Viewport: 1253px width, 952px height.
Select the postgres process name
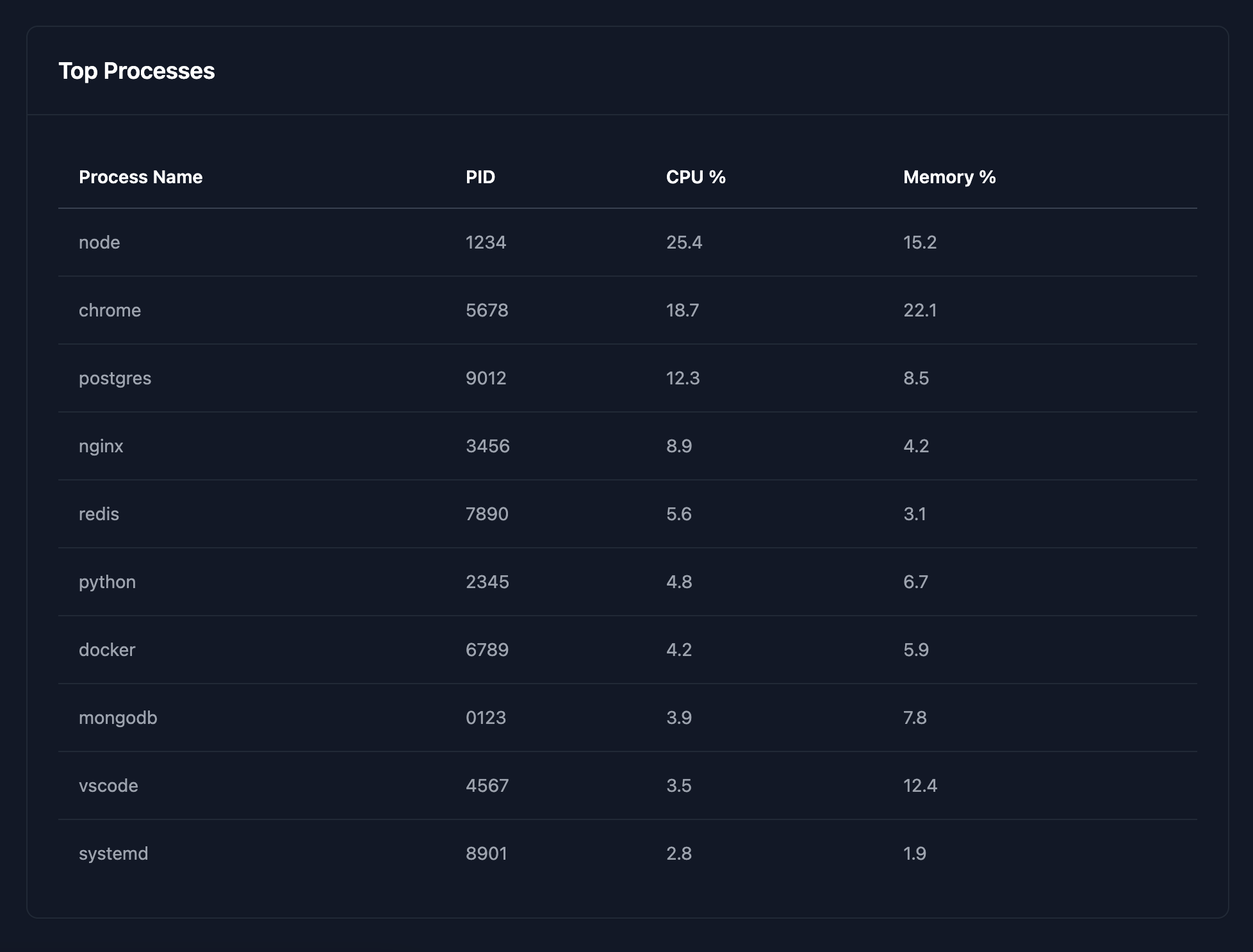[115, 378]
